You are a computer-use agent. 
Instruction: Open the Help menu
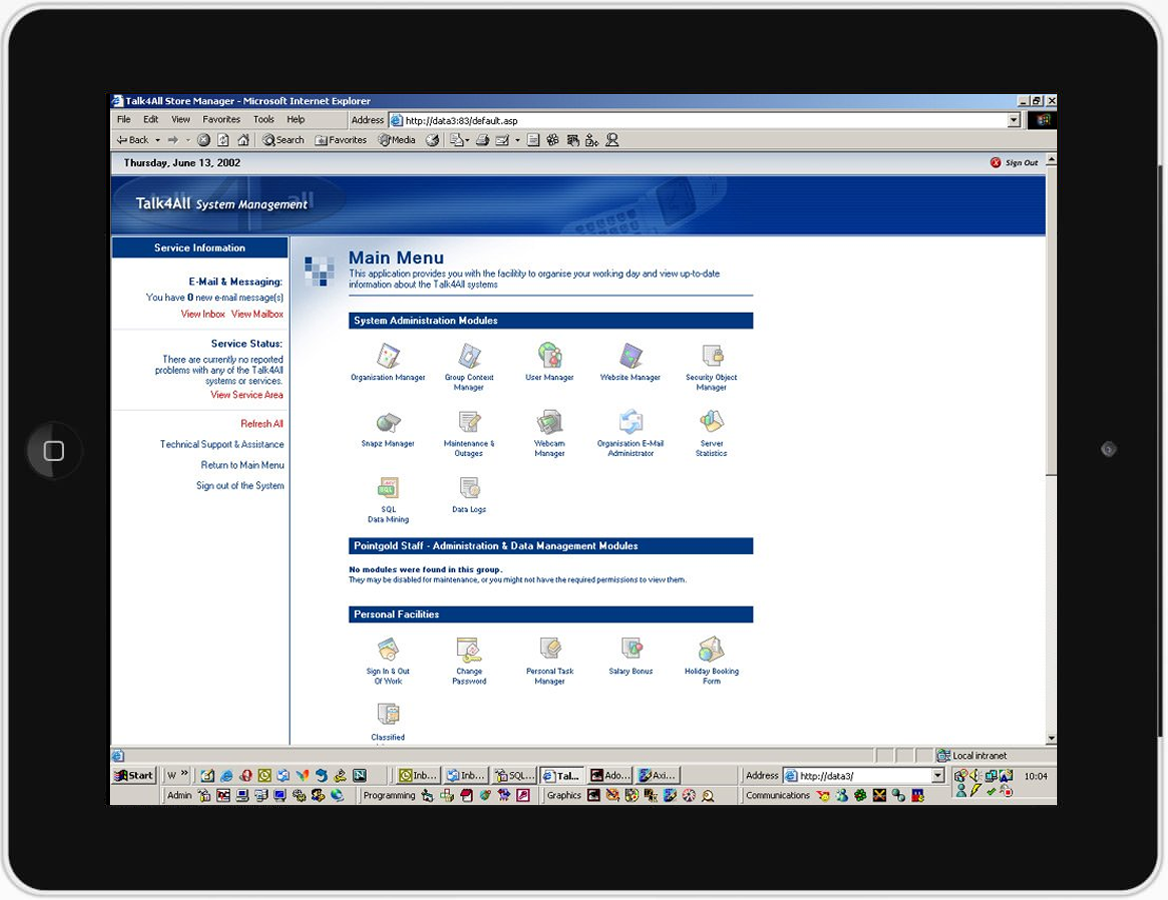pos(296,119)
